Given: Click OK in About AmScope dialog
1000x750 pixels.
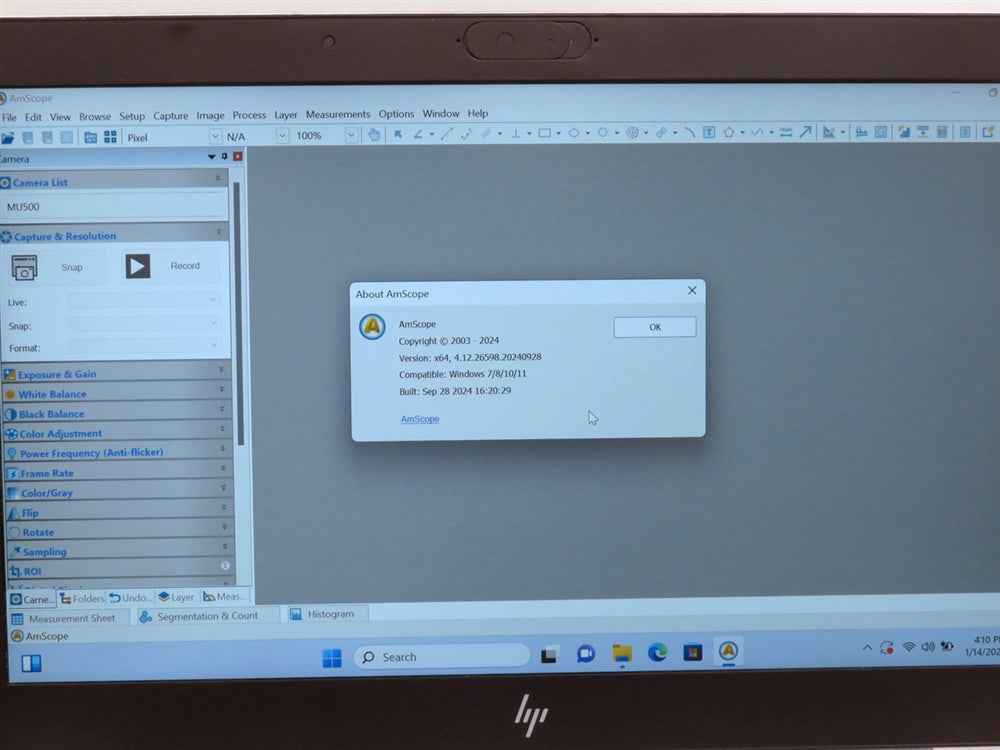Looking at the screenshot, I should pyautogui.click(x=655, y=327).
